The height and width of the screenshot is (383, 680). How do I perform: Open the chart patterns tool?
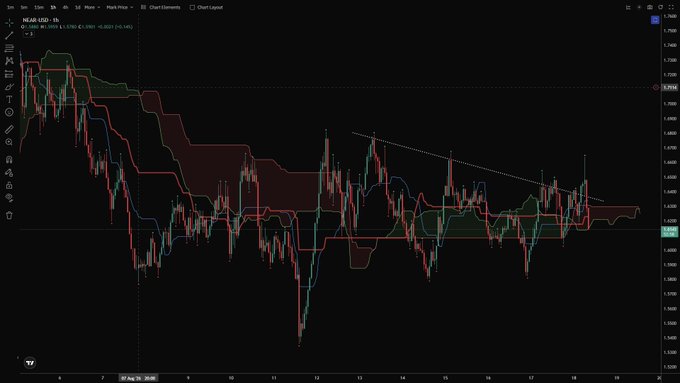click(x=9, y=61)
